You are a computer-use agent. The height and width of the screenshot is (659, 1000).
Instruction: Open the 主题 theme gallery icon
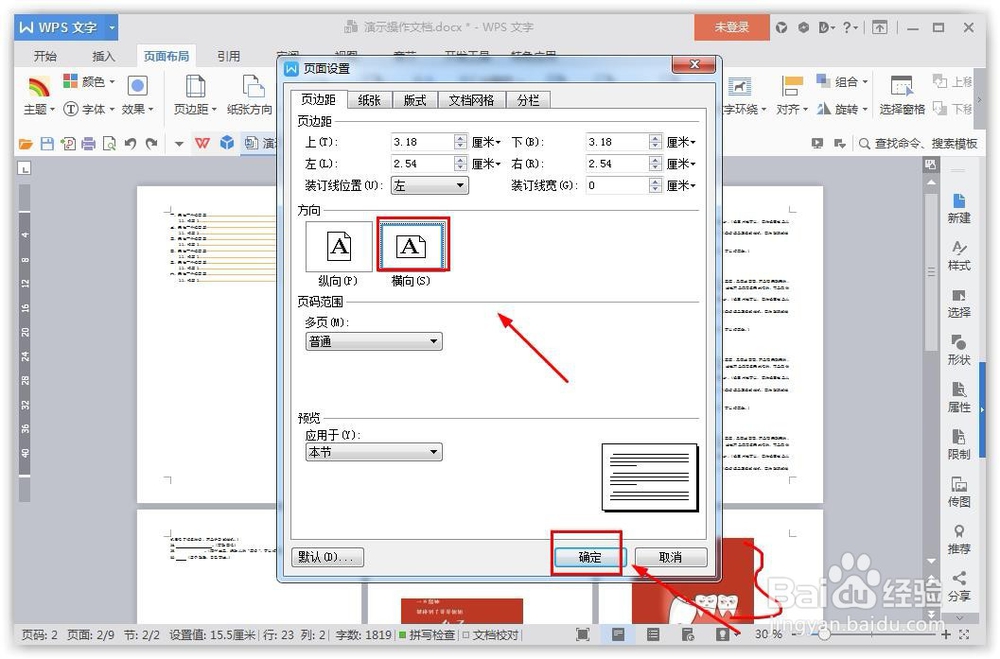[39, 85]
